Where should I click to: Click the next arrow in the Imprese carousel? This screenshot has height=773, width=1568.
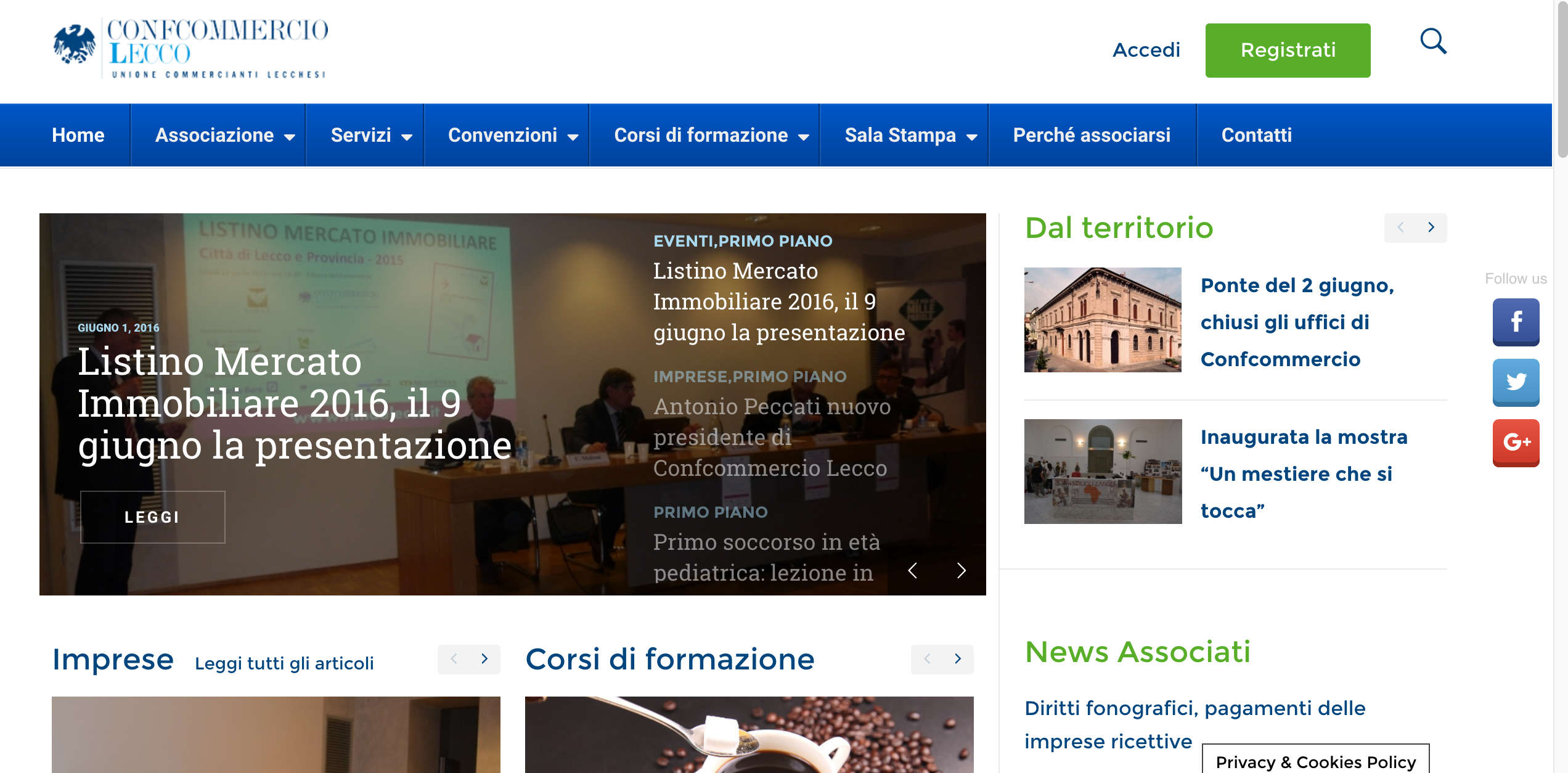tap(484, 660)
